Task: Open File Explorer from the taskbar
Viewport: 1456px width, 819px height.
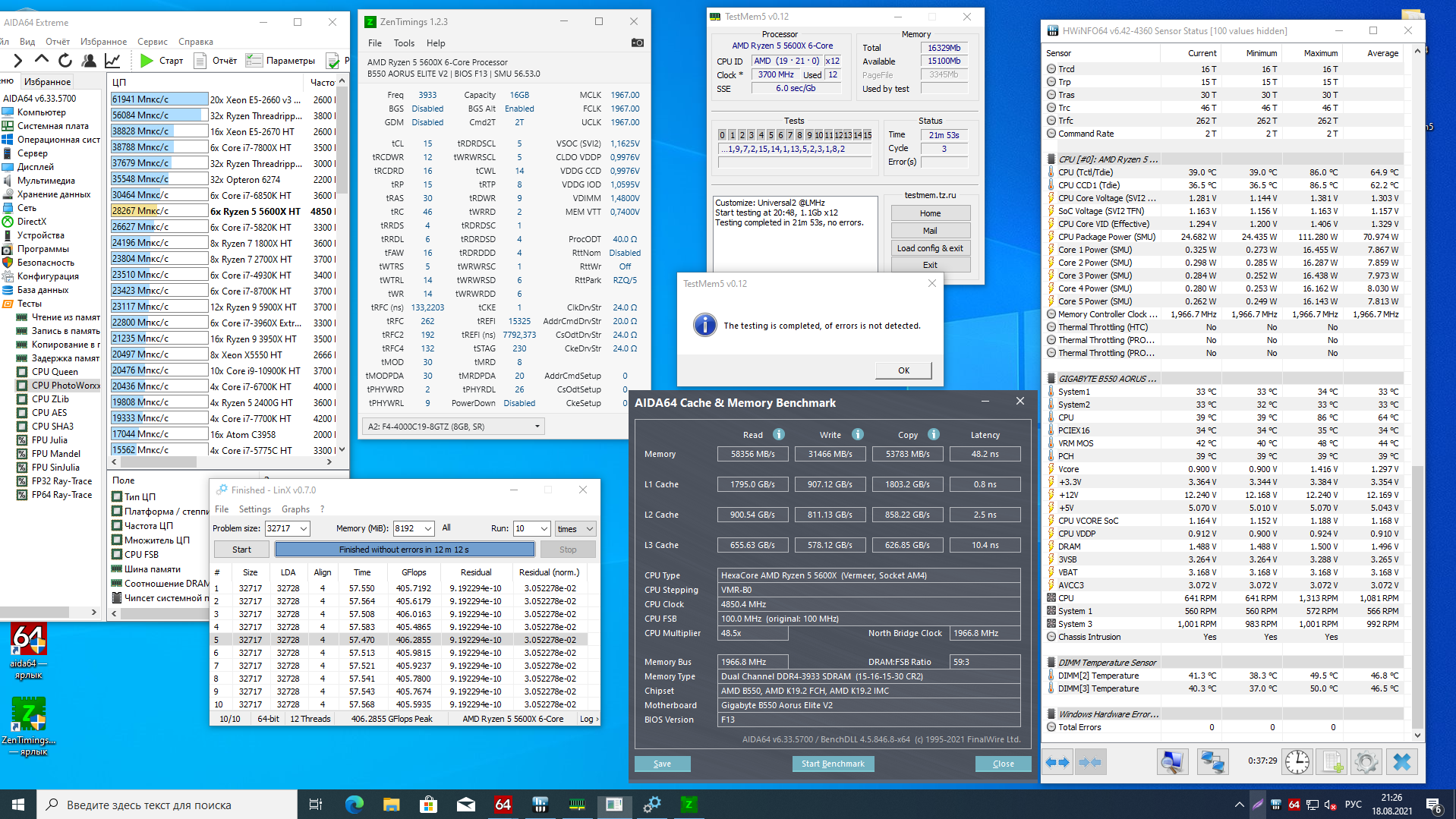Action: pyautogui.click(x=392, y=805)
